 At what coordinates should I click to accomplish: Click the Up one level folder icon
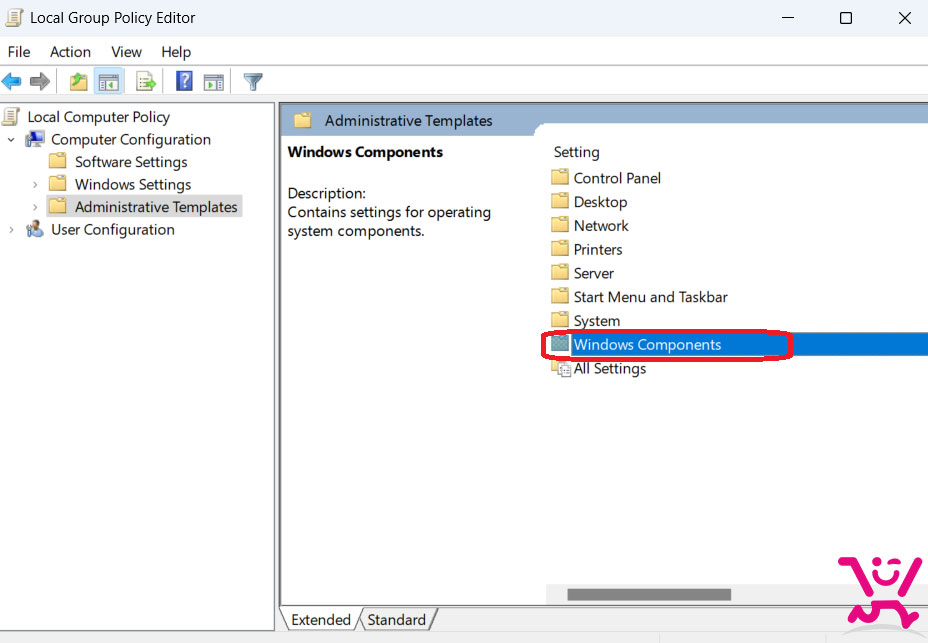78,81
